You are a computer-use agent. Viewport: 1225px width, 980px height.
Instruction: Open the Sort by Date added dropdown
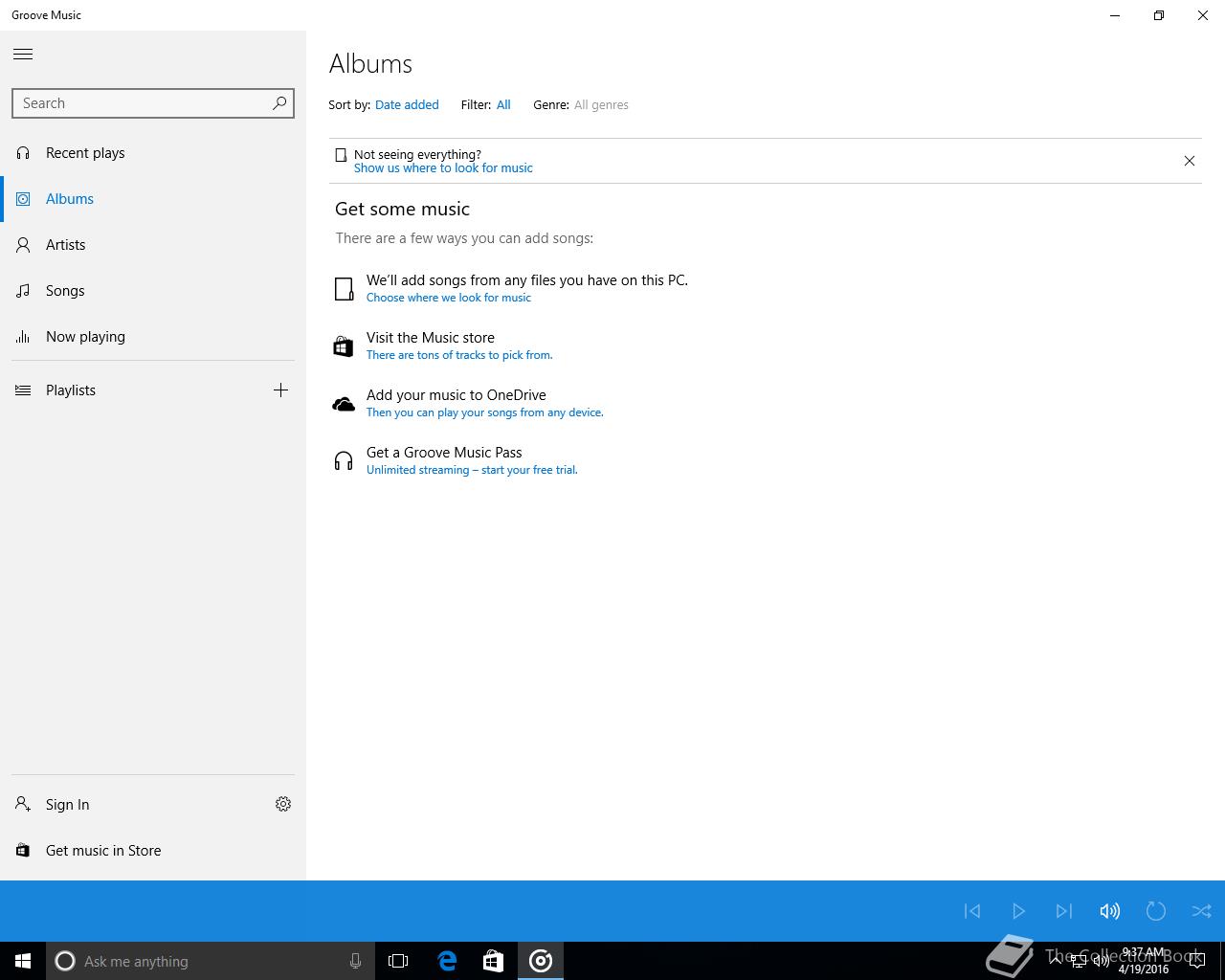(407, 105)
